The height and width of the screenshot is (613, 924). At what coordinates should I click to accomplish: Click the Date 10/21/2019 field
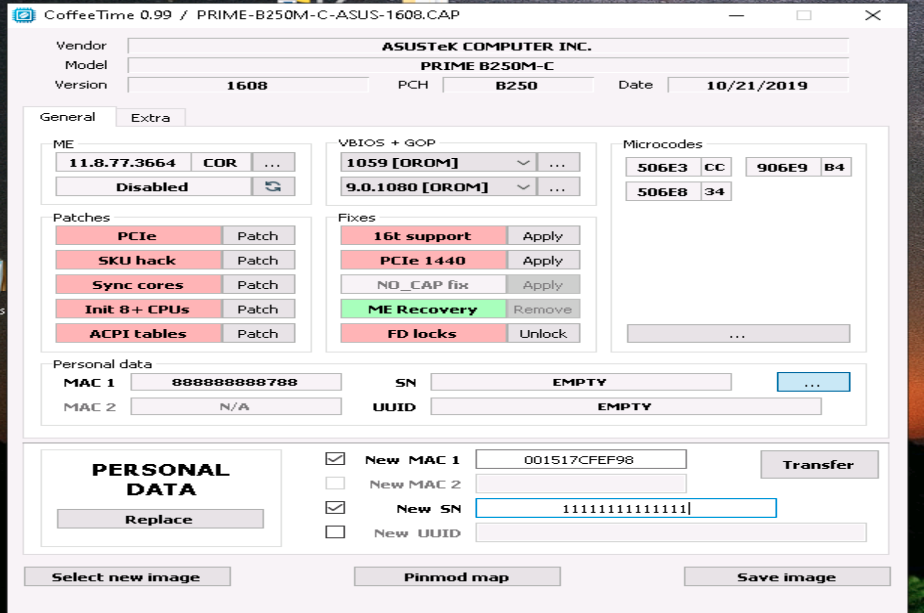[758, 85]
